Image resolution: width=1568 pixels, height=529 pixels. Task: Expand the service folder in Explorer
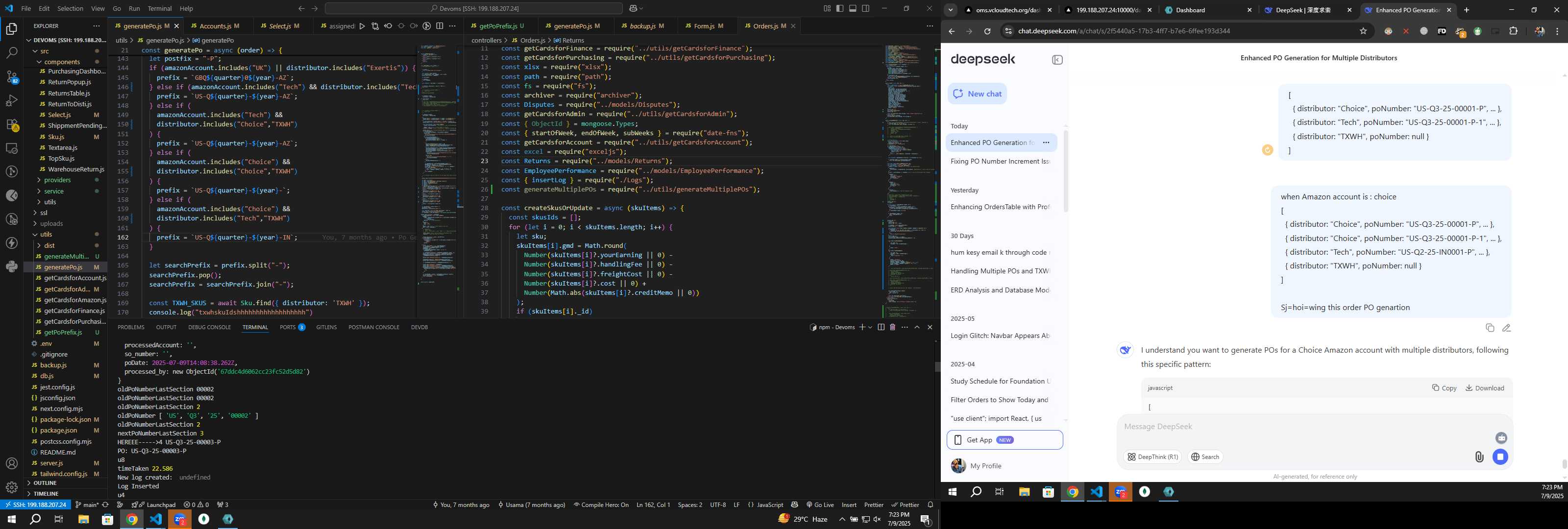click(x=40, y=191)
